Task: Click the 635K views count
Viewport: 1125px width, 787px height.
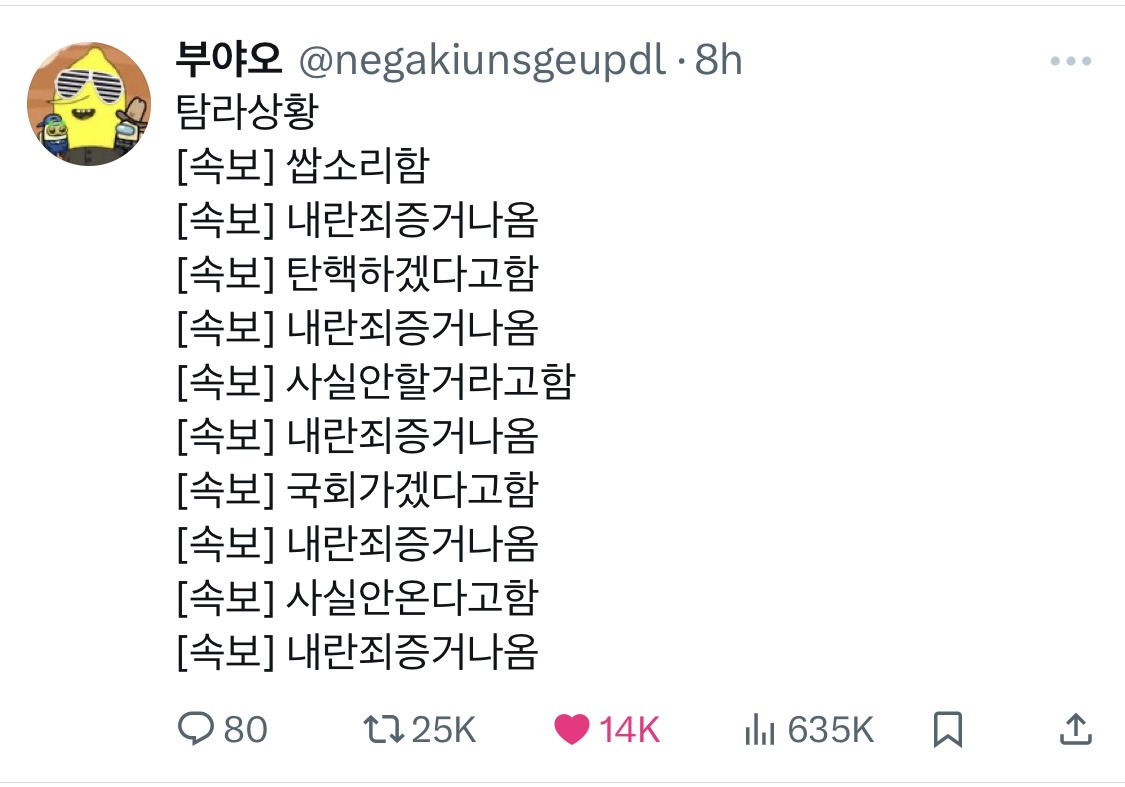Action: [x=830, y=730]
